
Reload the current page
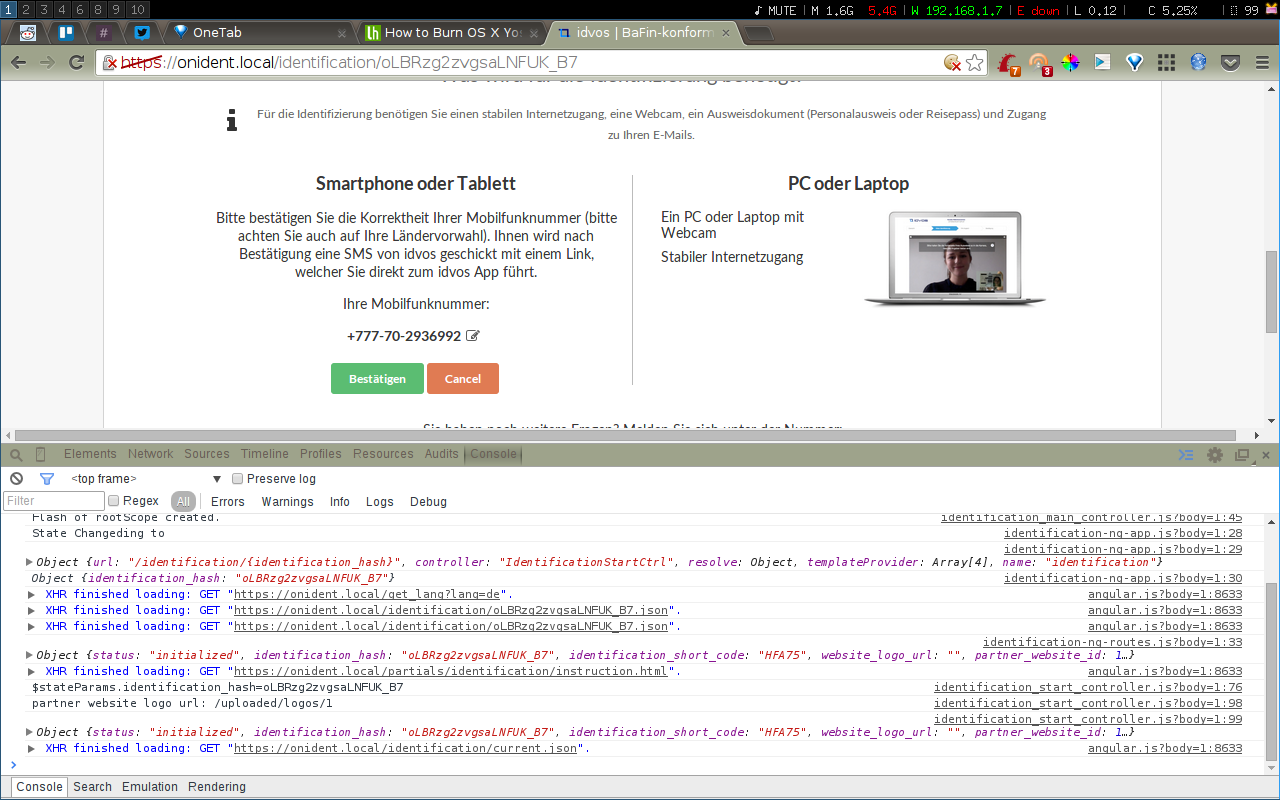click(76, 62)
